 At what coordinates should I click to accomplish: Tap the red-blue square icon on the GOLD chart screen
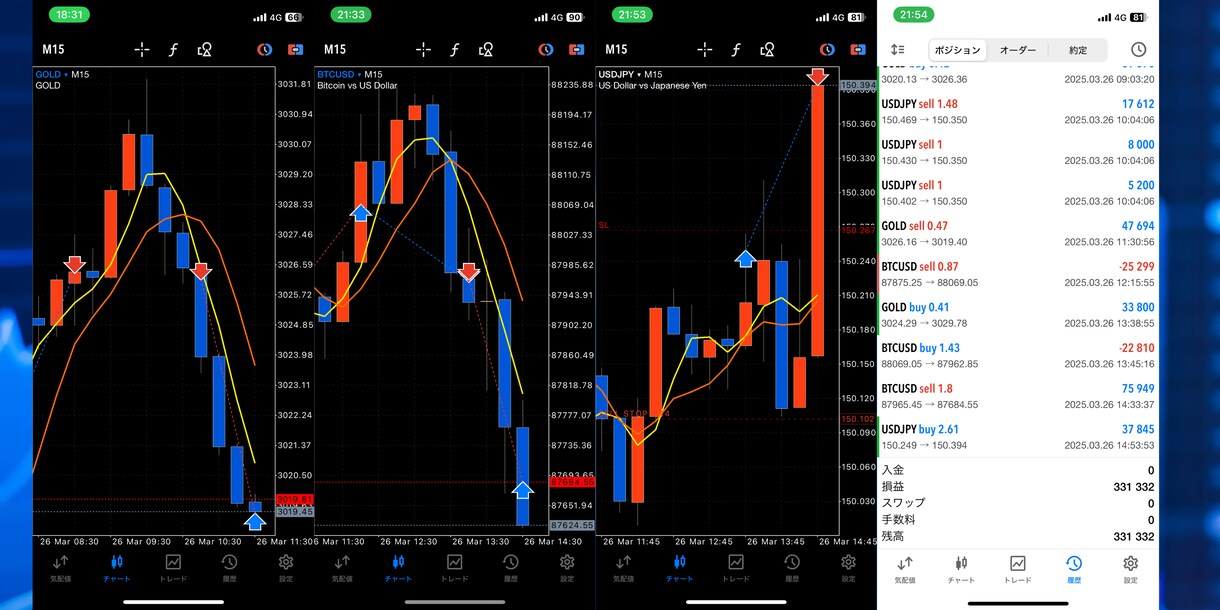tap(296, 49)
